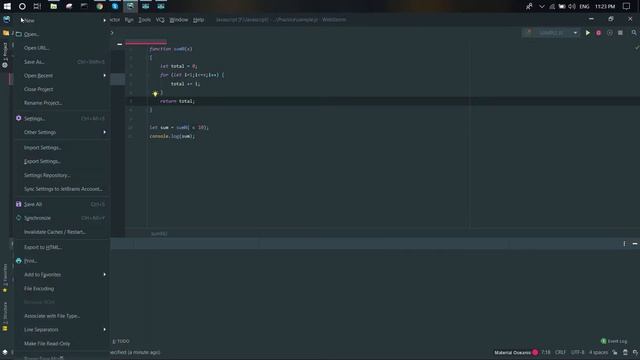Viewport: 640px width, 360px height.
Task: Open the Run menu in menu bar
Action: tap(129, 20)
